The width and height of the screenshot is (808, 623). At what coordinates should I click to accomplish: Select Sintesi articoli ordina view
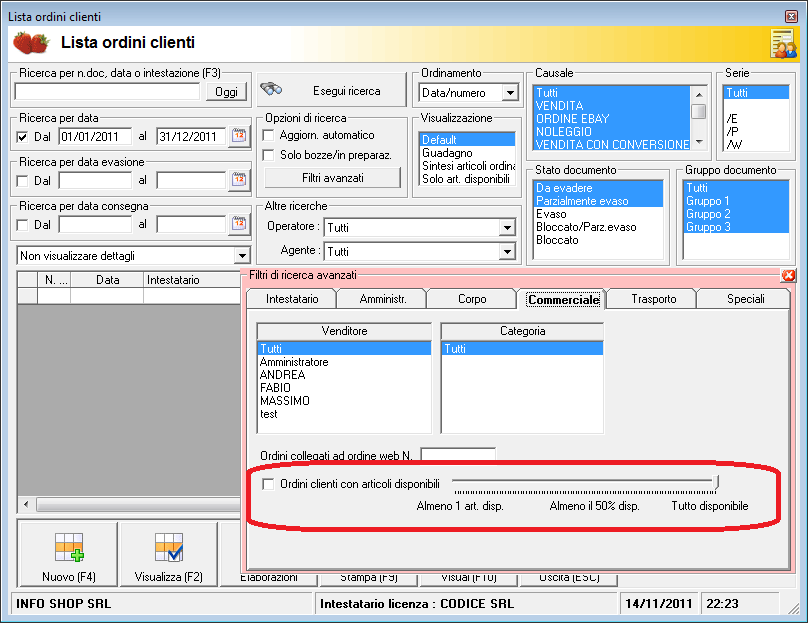pos(467,166)
